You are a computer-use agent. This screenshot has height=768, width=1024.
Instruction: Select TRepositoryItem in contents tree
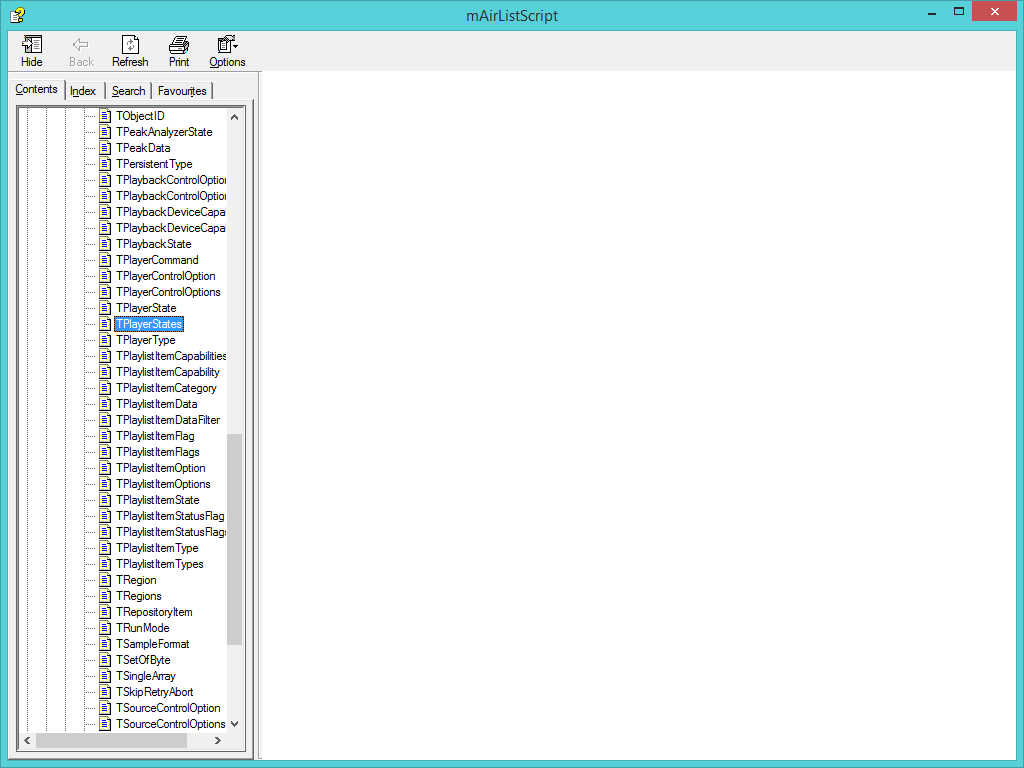154,612
